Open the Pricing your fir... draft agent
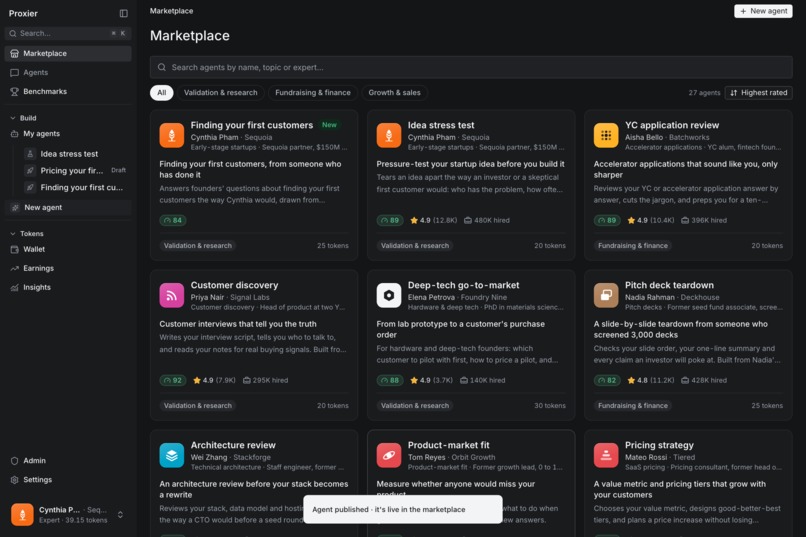 [76, 171]
